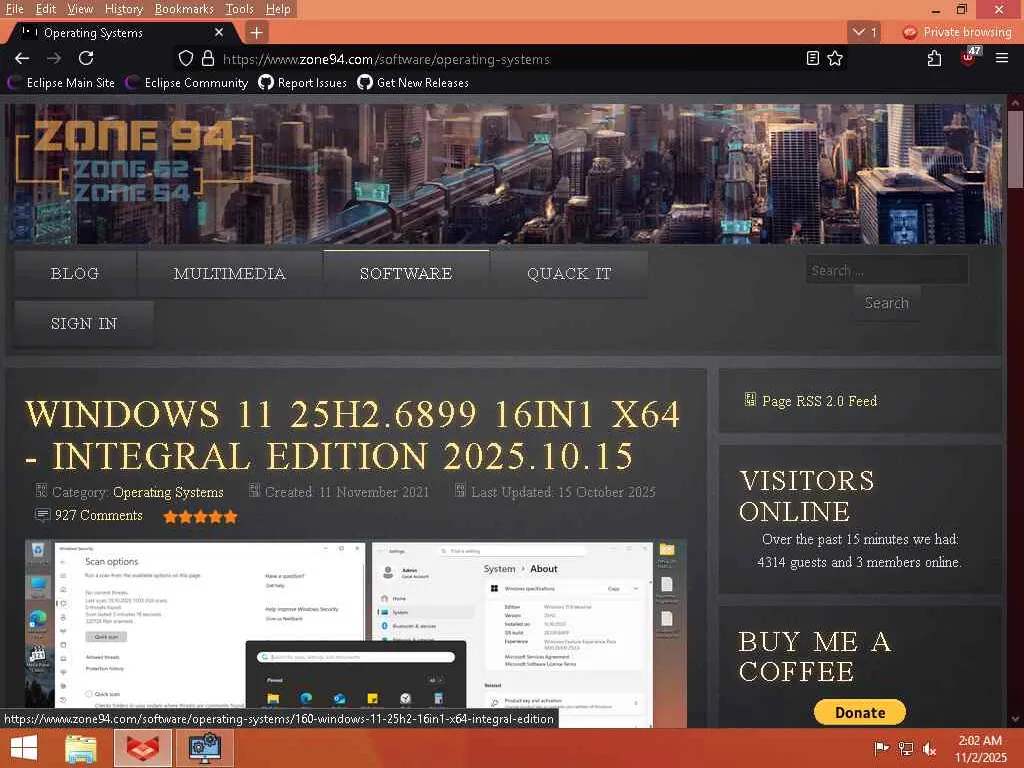Open the Operating Systems category link
The height and width of the screenshot is (768, 1024).
pyautogui.click(x=168, y=492)
